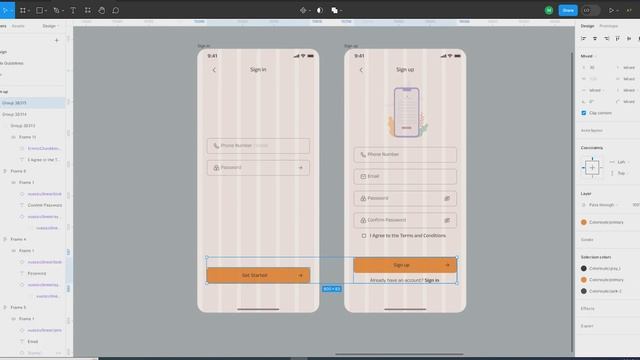Select the Comment tool

pyautogui.click(x=116, y=10)
